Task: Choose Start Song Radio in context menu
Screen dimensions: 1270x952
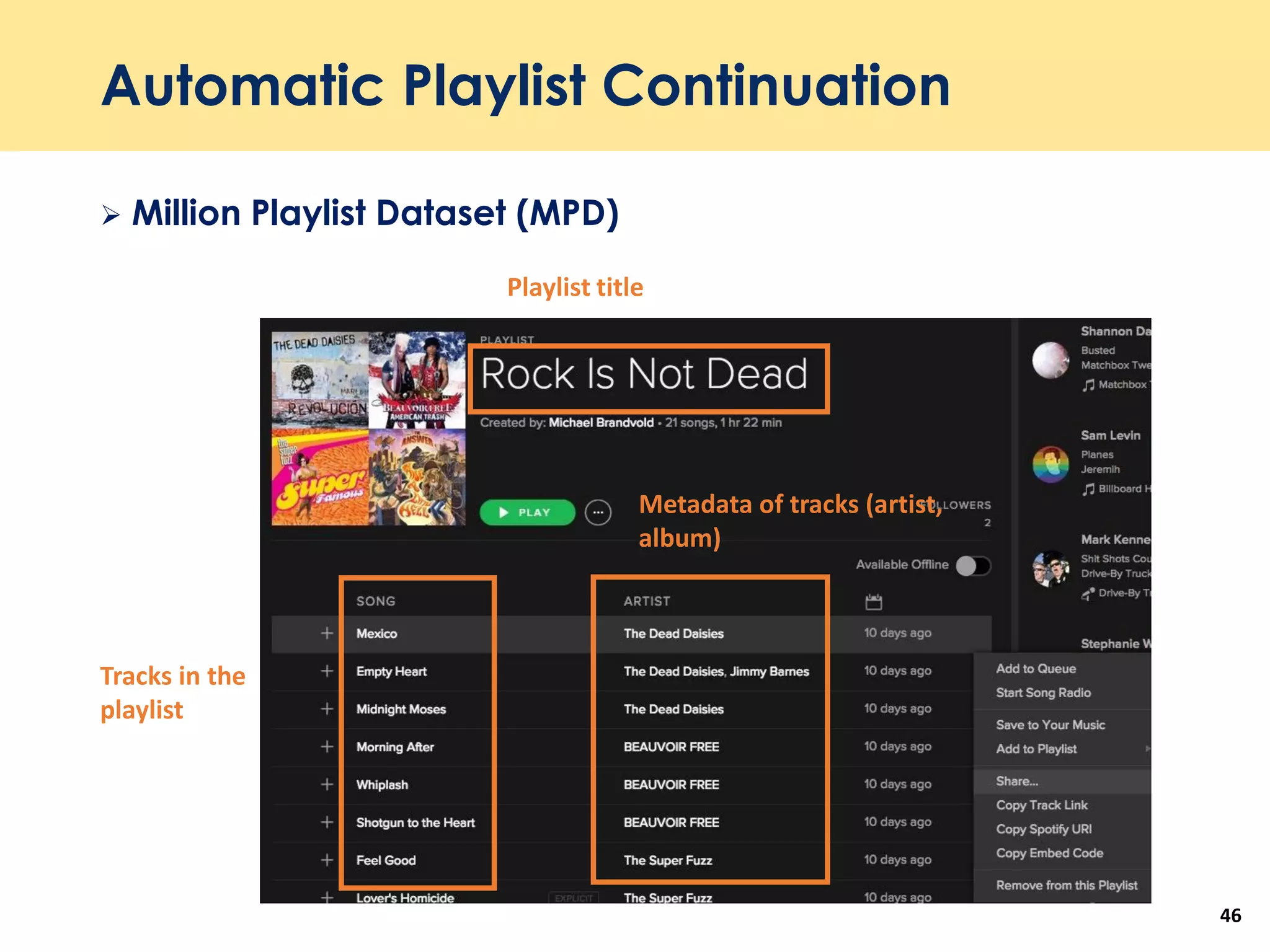Action: (1043, 693)
